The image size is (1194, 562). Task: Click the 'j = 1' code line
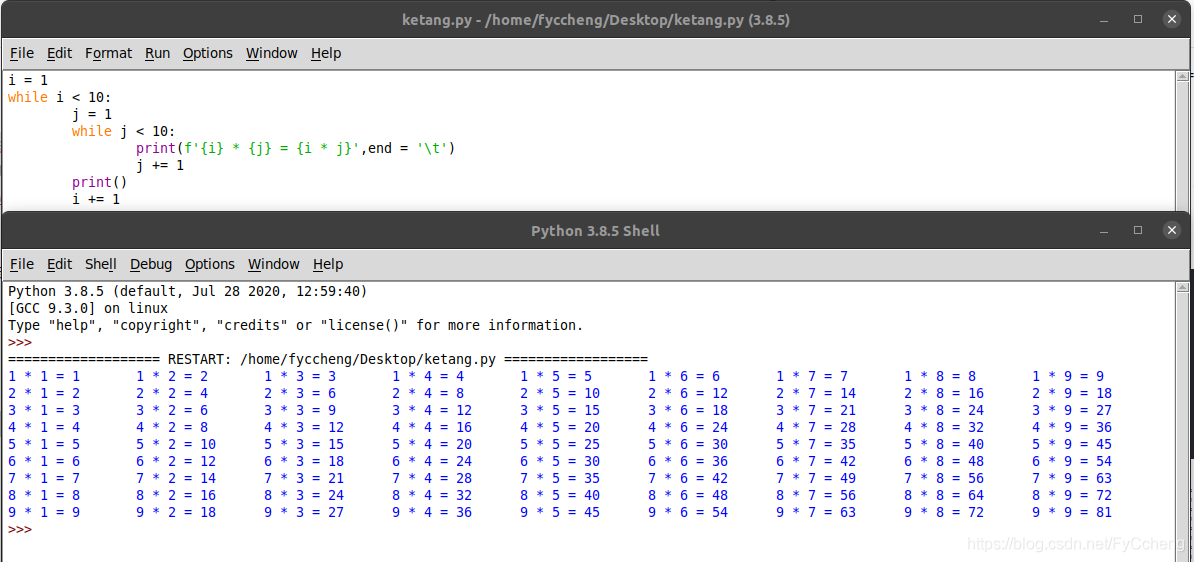(92, 114)
